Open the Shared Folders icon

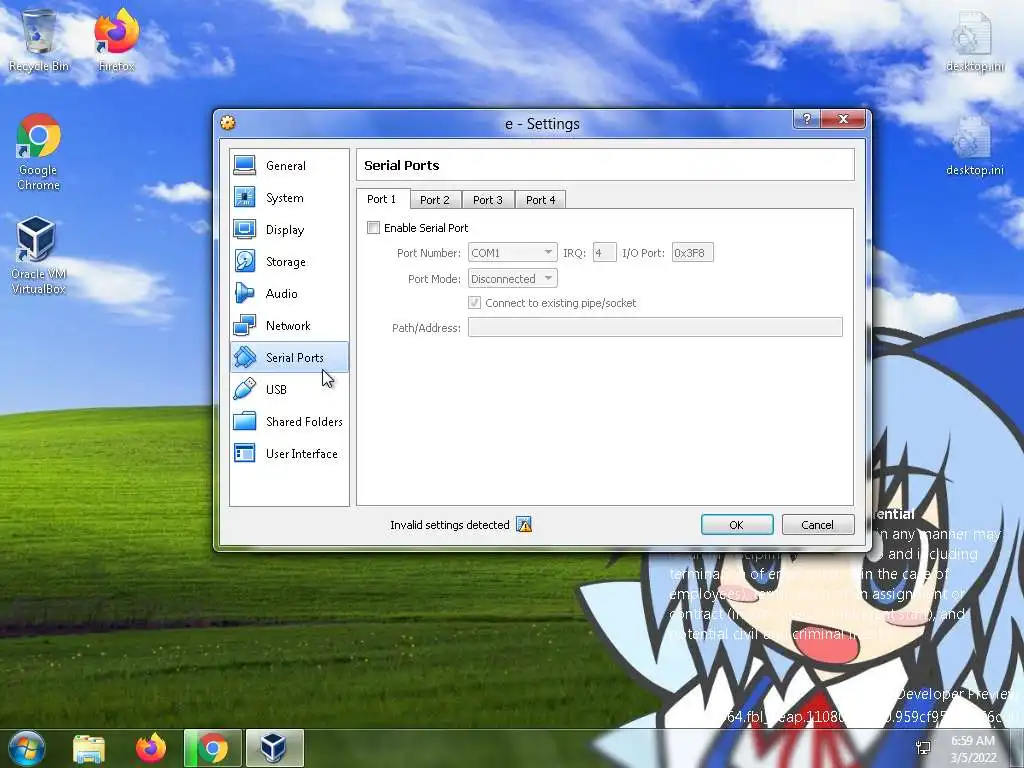tap(245, 421)
